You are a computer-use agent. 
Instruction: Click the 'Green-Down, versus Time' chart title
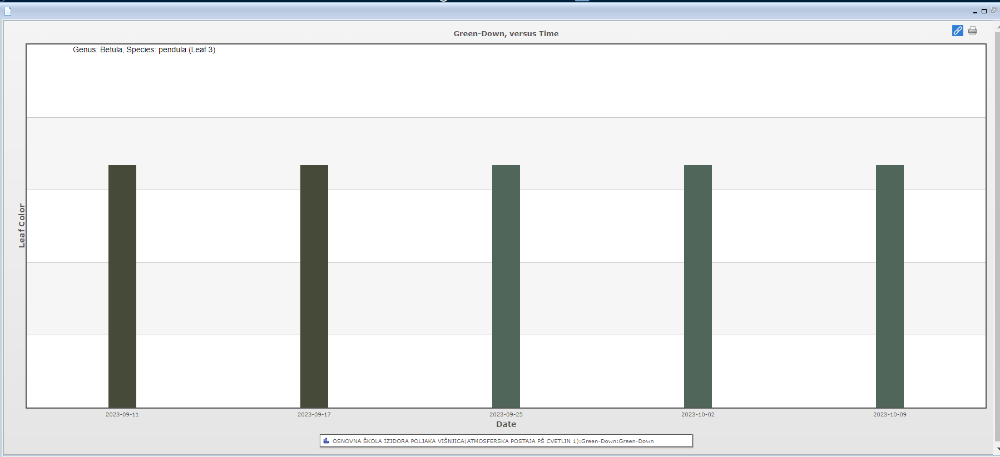(506, 33)
